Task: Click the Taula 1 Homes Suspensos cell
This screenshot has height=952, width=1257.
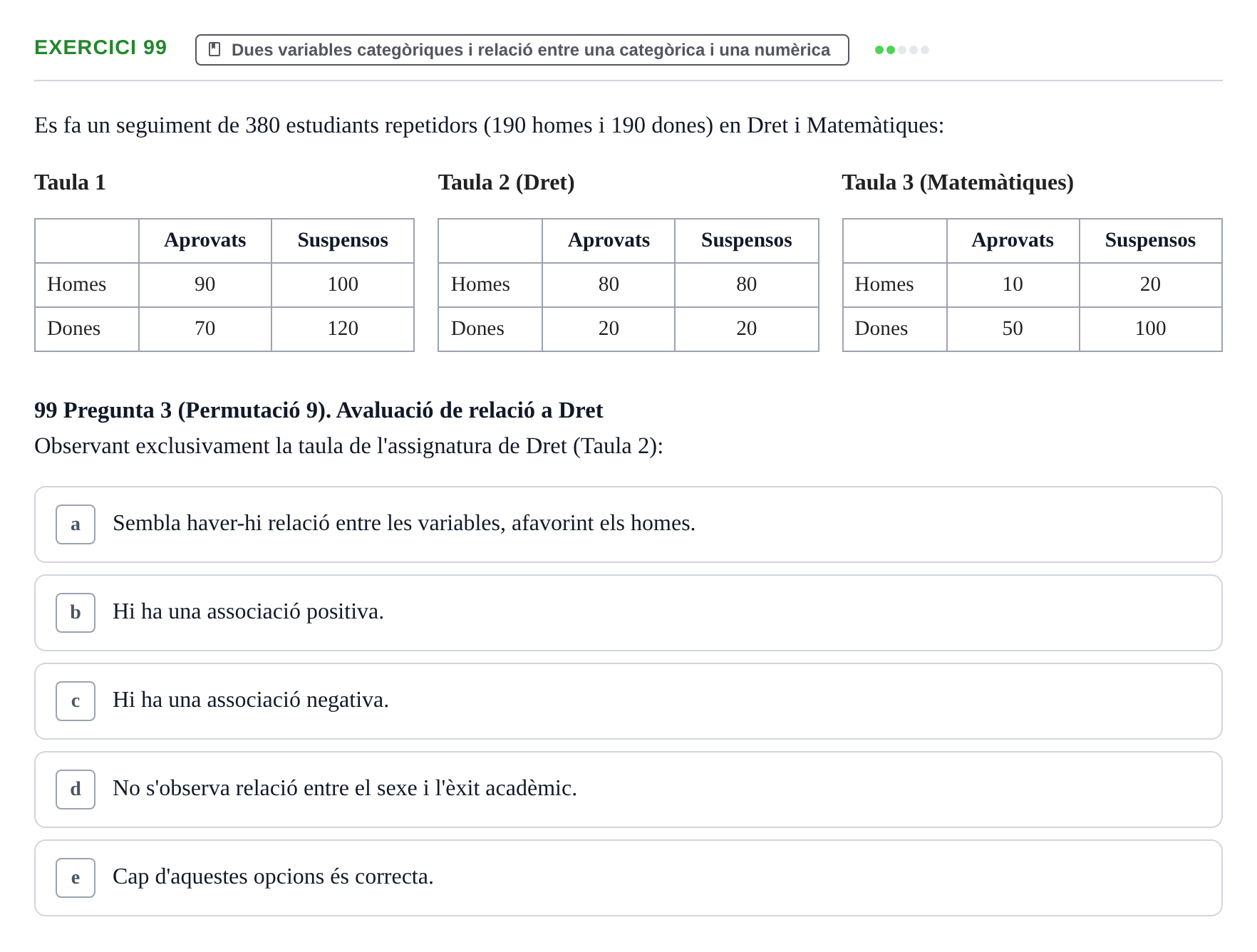Action: point(343,284)
